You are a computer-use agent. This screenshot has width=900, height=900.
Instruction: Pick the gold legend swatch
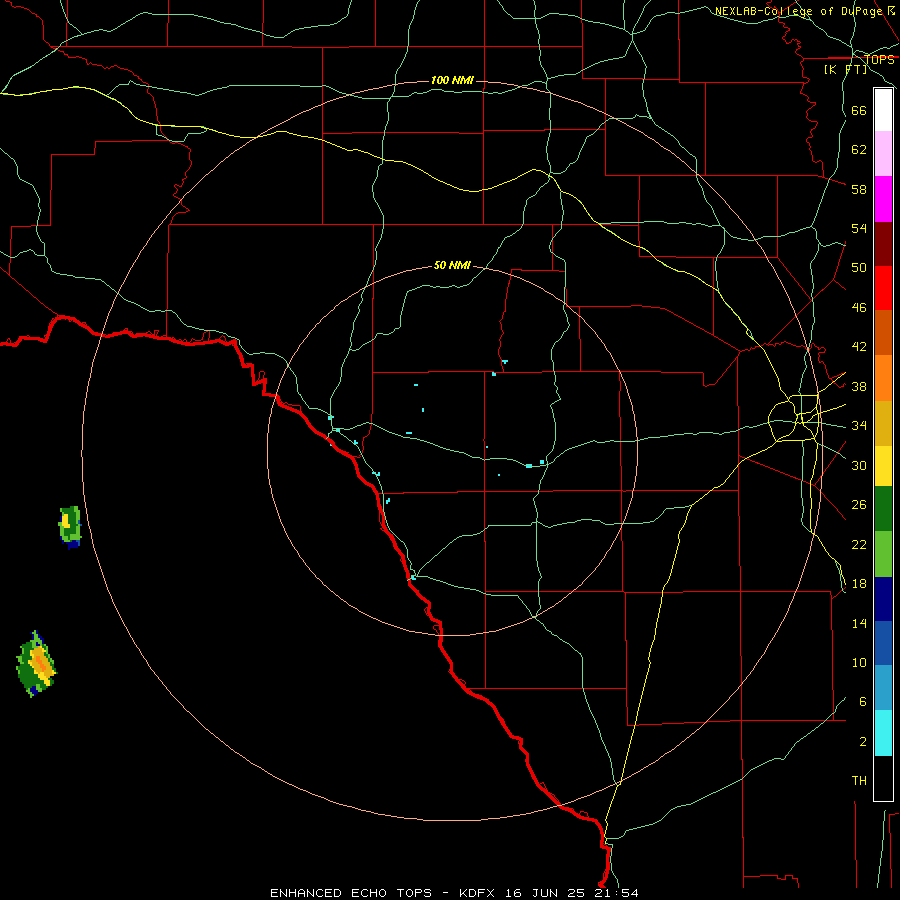pyautogui.click(x=883, y=423)
